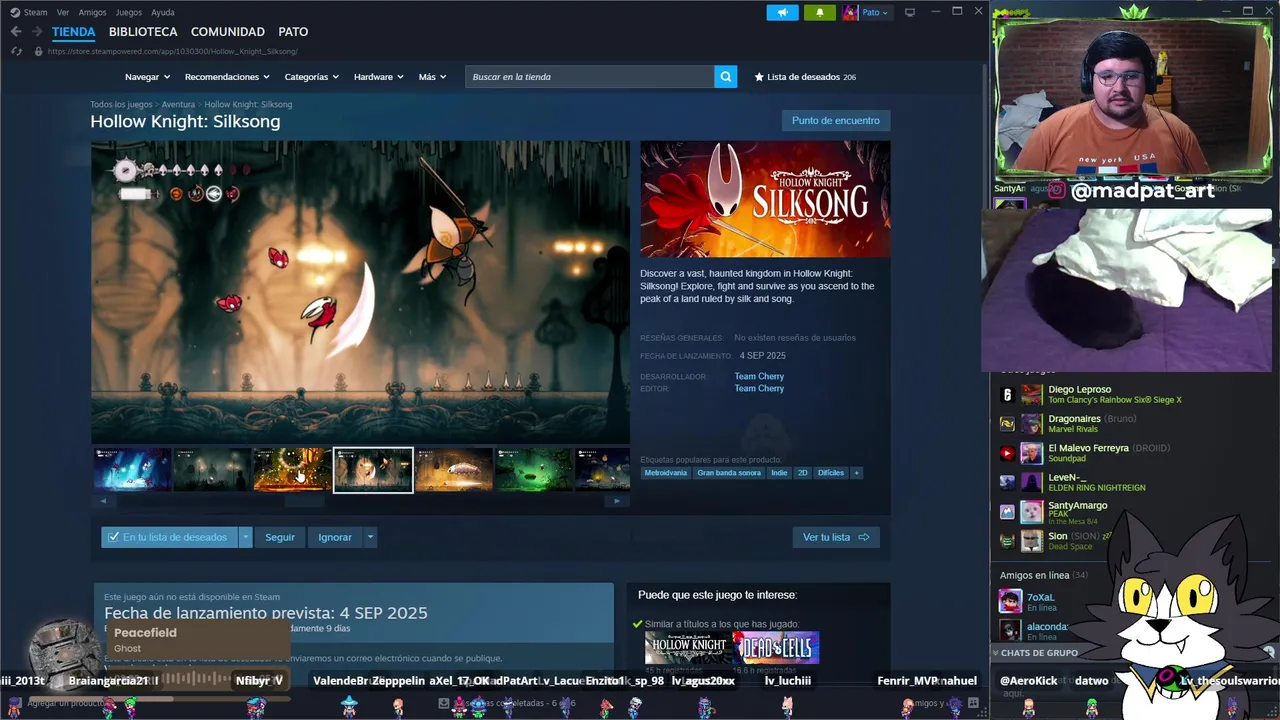Image resolution: width=1280 pixels, height=720 pixels.
Task: Click the Ver tu lista button
Action: point(836,537)
